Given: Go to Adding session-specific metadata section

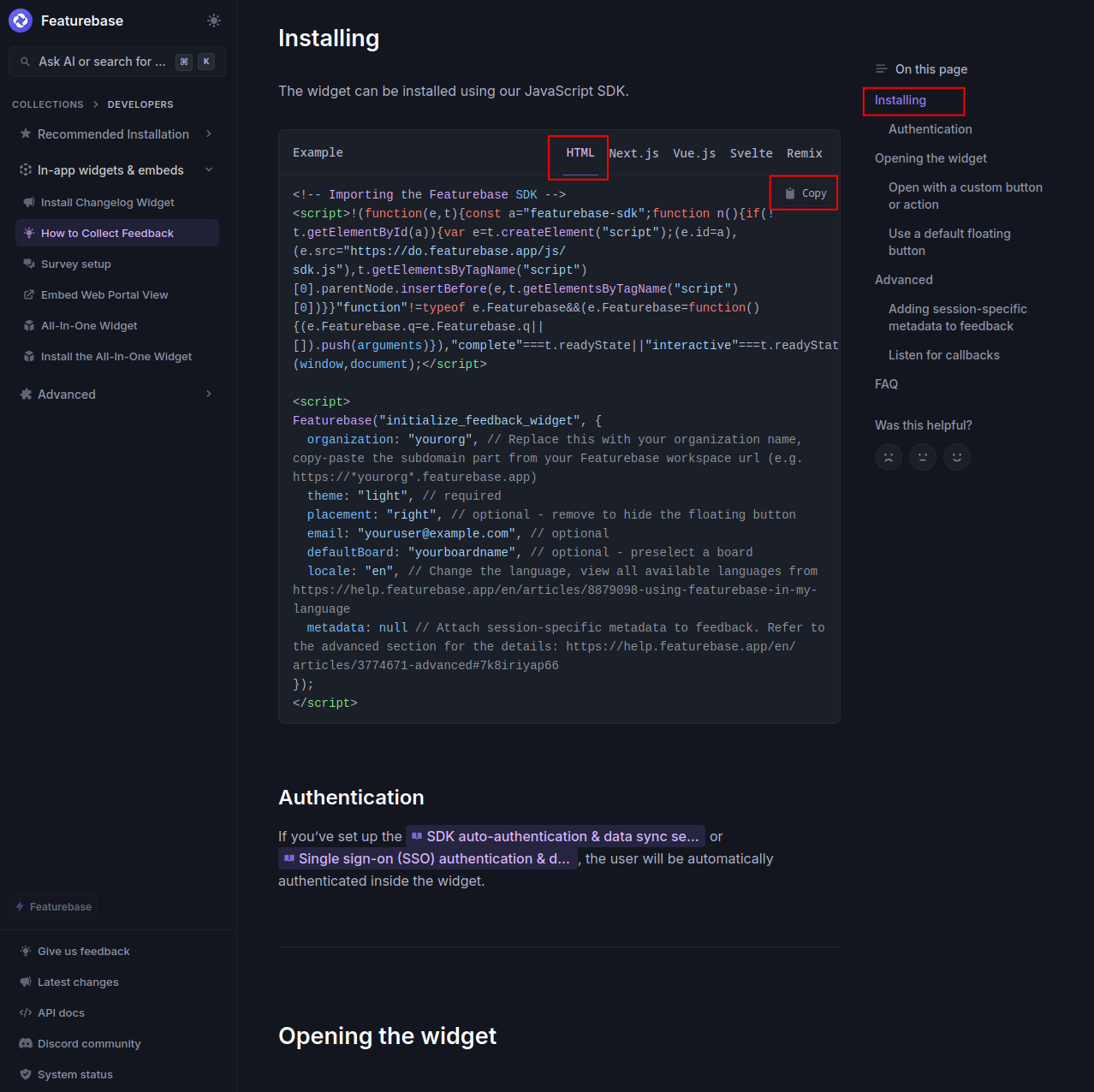Looking at the screenshot, I should [958, 318].
